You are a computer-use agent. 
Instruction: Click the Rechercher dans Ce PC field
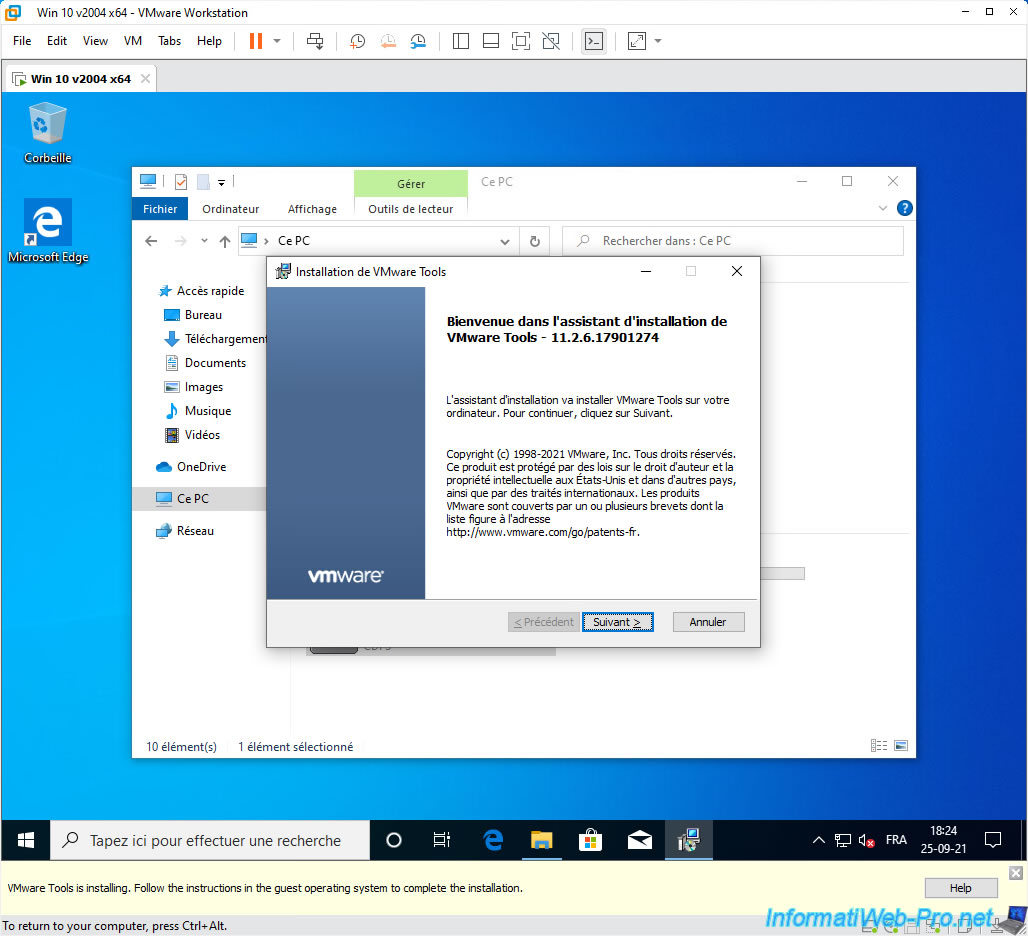[x=733, y=241]
